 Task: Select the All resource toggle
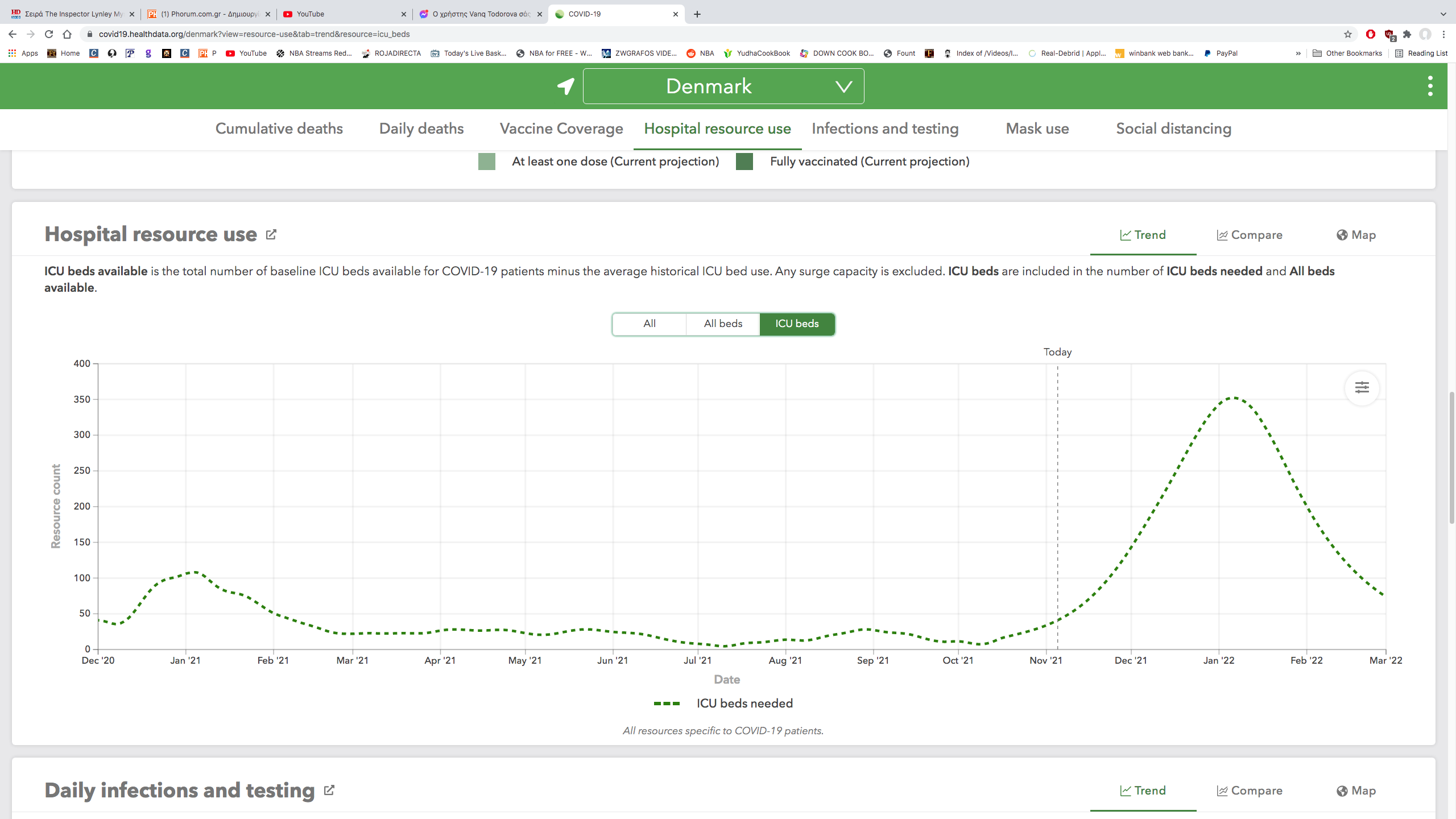pyautogui.click(x=649, y=324)
